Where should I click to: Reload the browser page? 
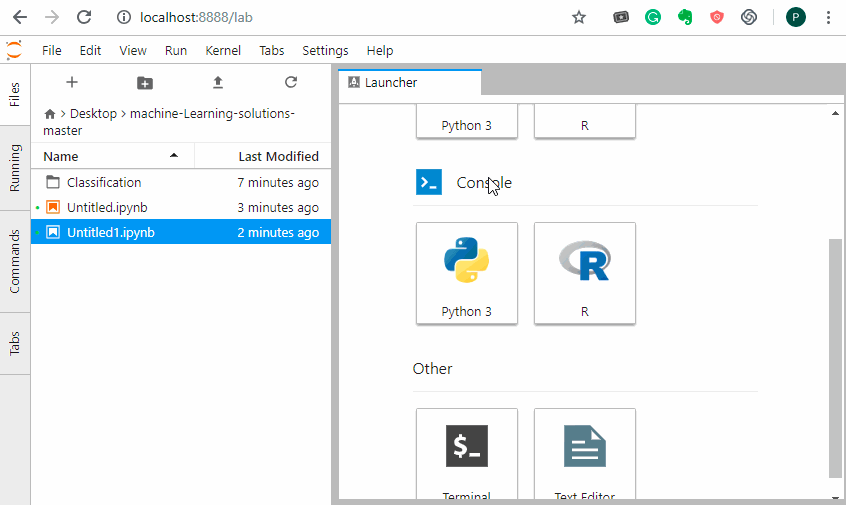click(84, 17)
